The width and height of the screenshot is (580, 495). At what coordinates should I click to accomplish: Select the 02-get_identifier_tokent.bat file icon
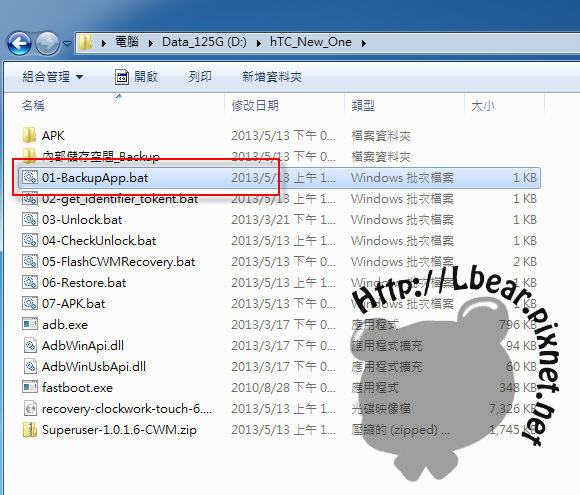pyautogui.click(x=30, y=199)
